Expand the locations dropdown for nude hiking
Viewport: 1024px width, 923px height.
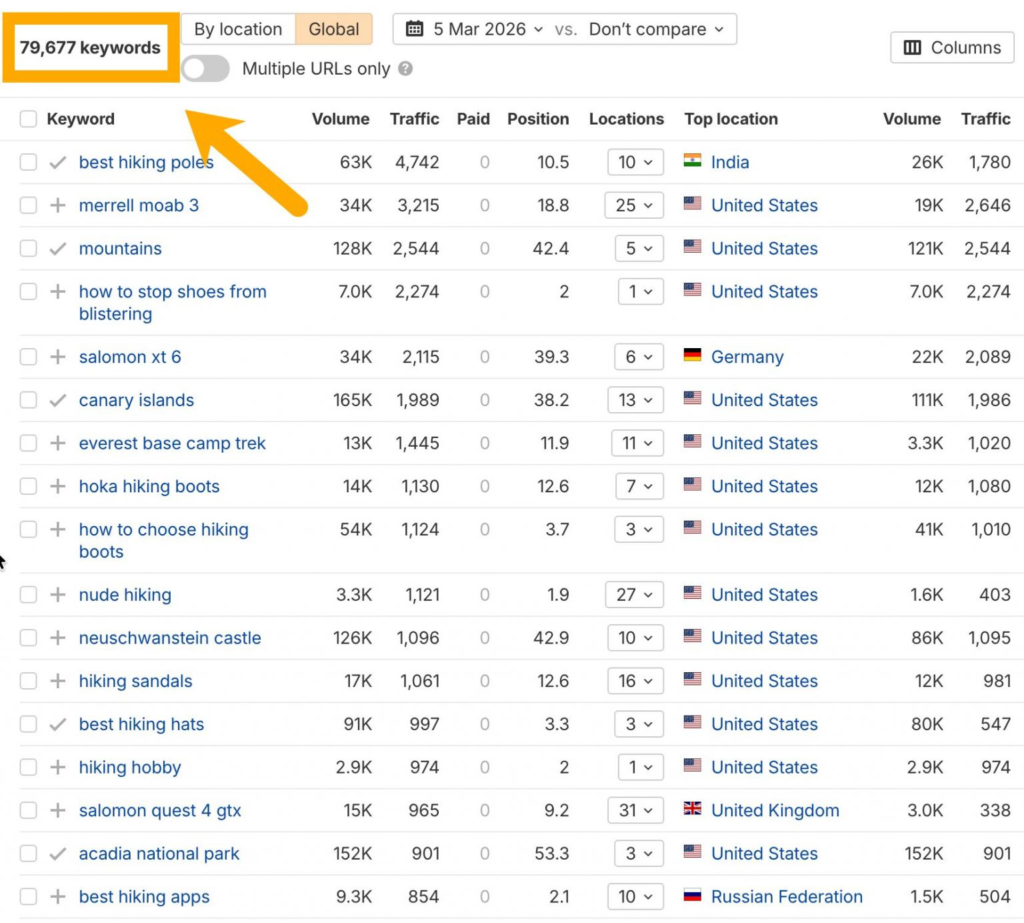635,594
